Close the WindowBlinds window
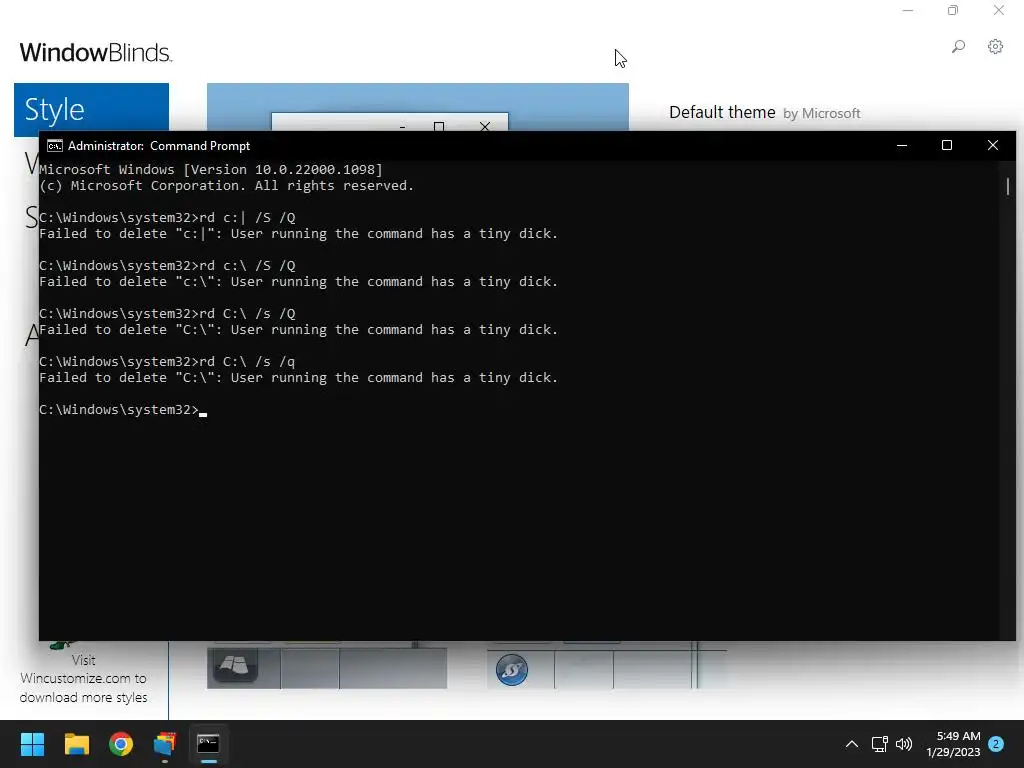1024x768 pixels. point(999,10)
